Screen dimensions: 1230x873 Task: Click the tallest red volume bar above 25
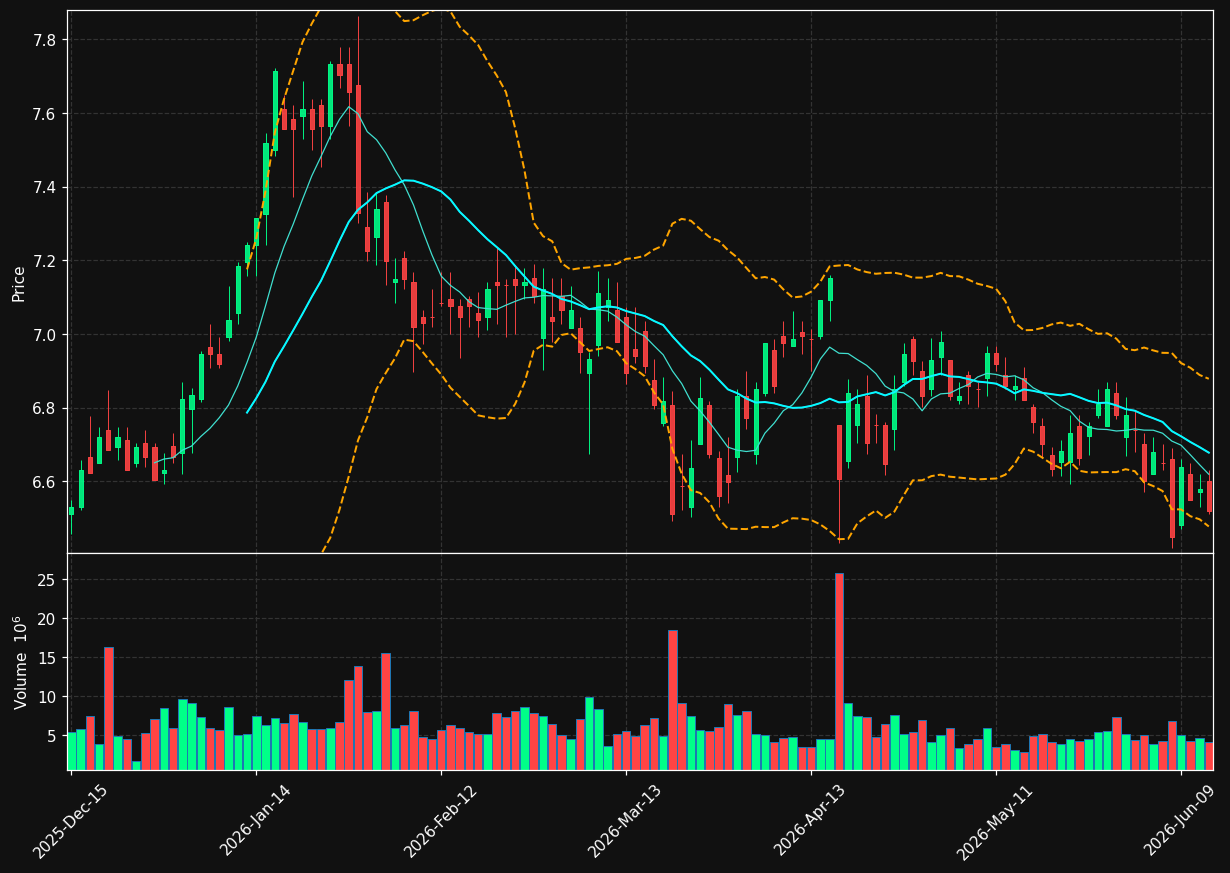coord(839,671)
